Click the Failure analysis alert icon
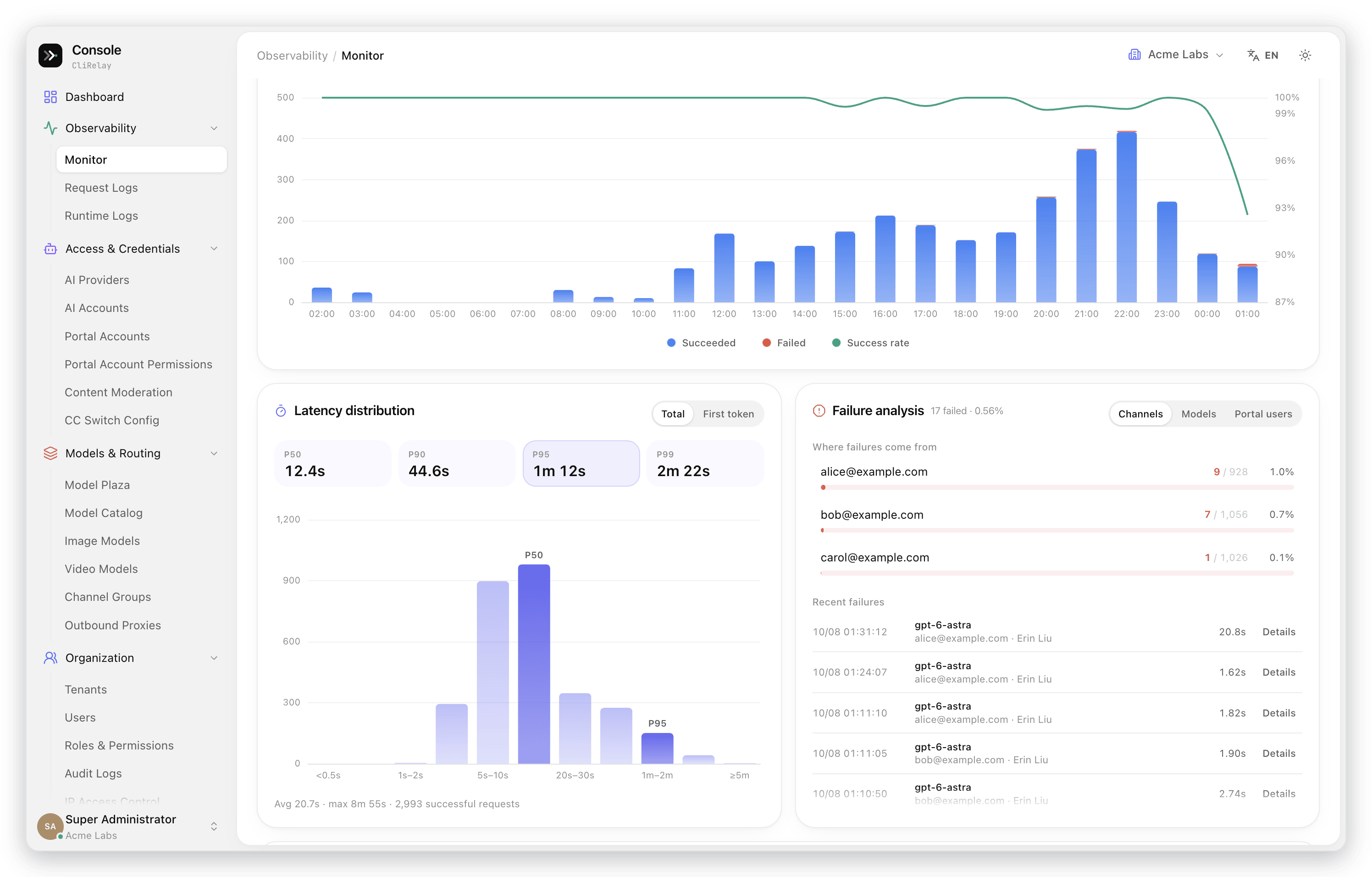Image resolution: width=1372 pixels, height=877 pixels. [x=819, y=411]
